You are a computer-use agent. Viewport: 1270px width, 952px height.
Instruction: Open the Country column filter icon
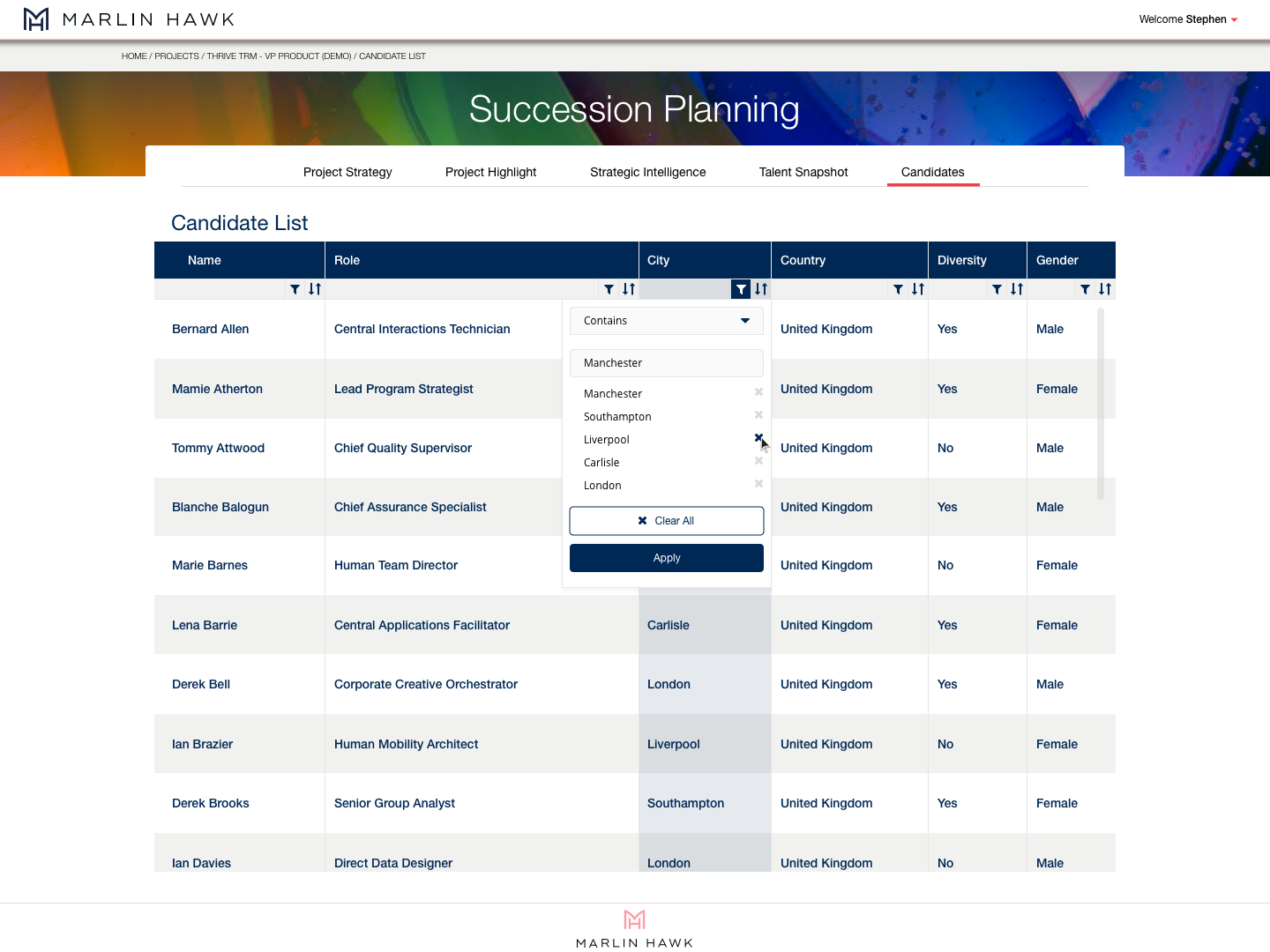coord(899,289)
